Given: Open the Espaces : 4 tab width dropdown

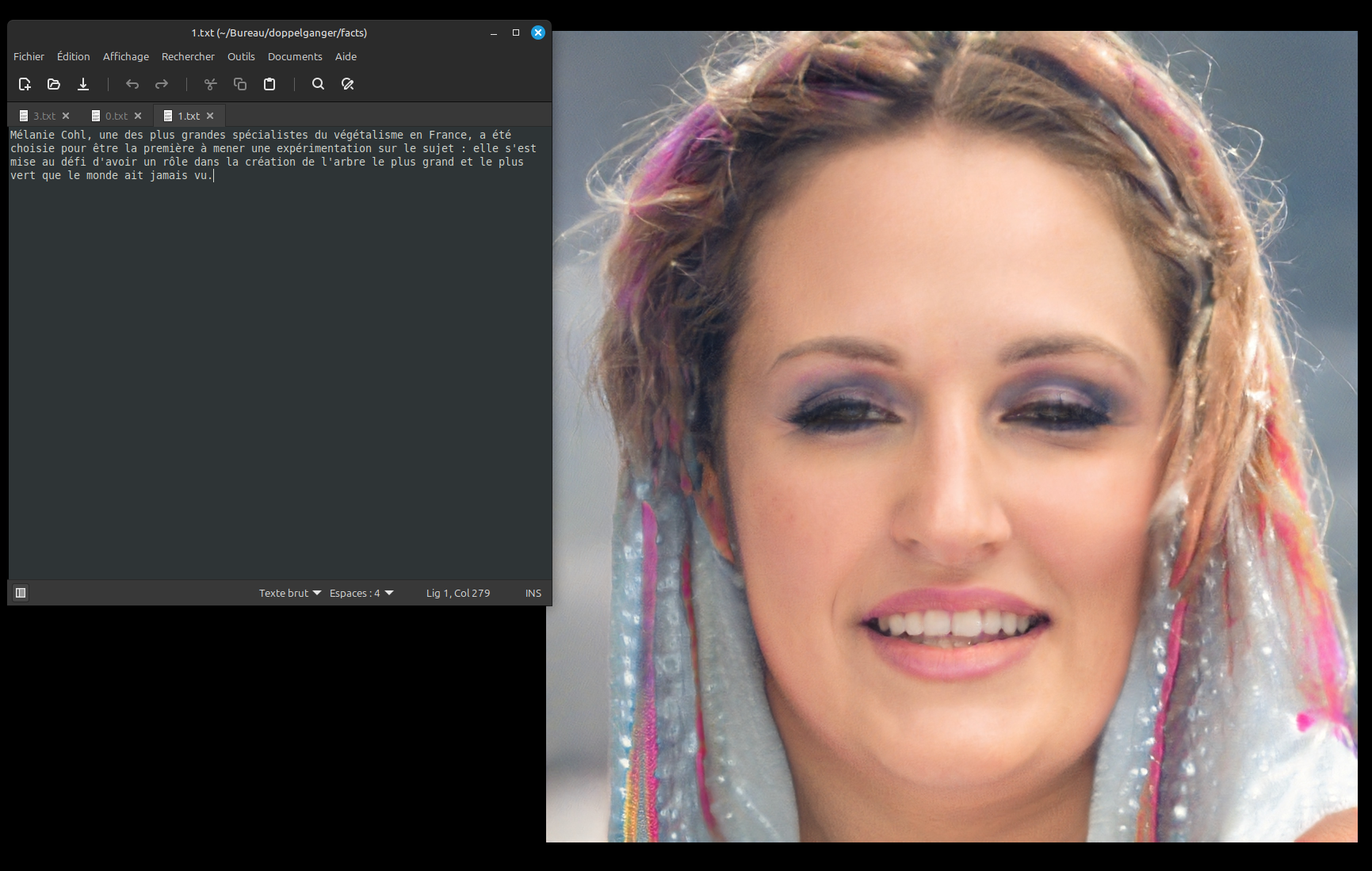Looking at the screenshot, I should pyautogui.click(x=361, y=593).
